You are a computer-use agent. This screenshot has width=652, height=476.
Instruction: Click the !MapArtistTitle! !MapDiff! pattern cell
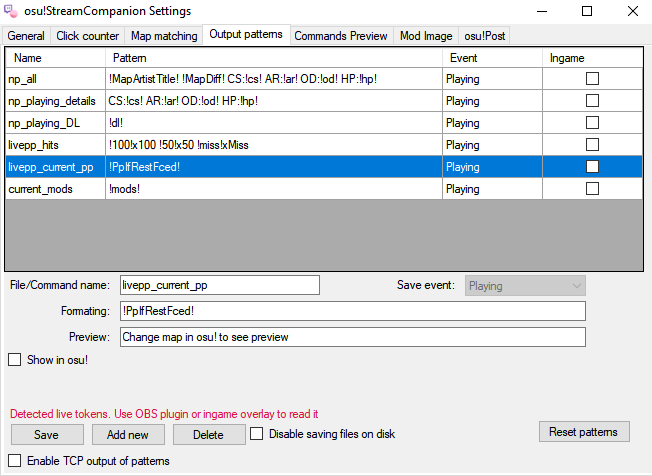(x=274, y=79)
